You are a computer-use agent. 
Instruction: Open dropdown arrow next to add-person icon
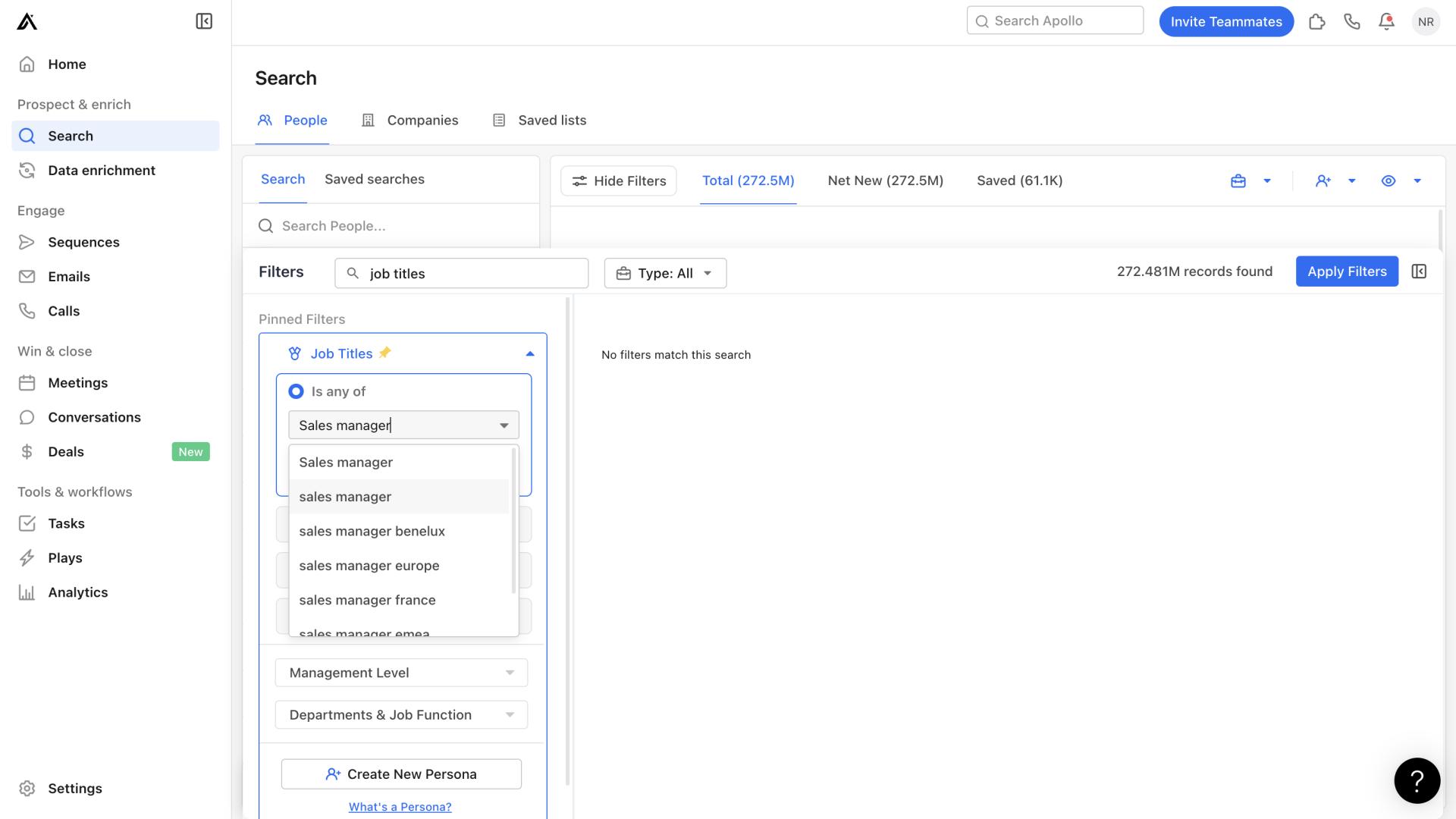tap(1352, 180)
